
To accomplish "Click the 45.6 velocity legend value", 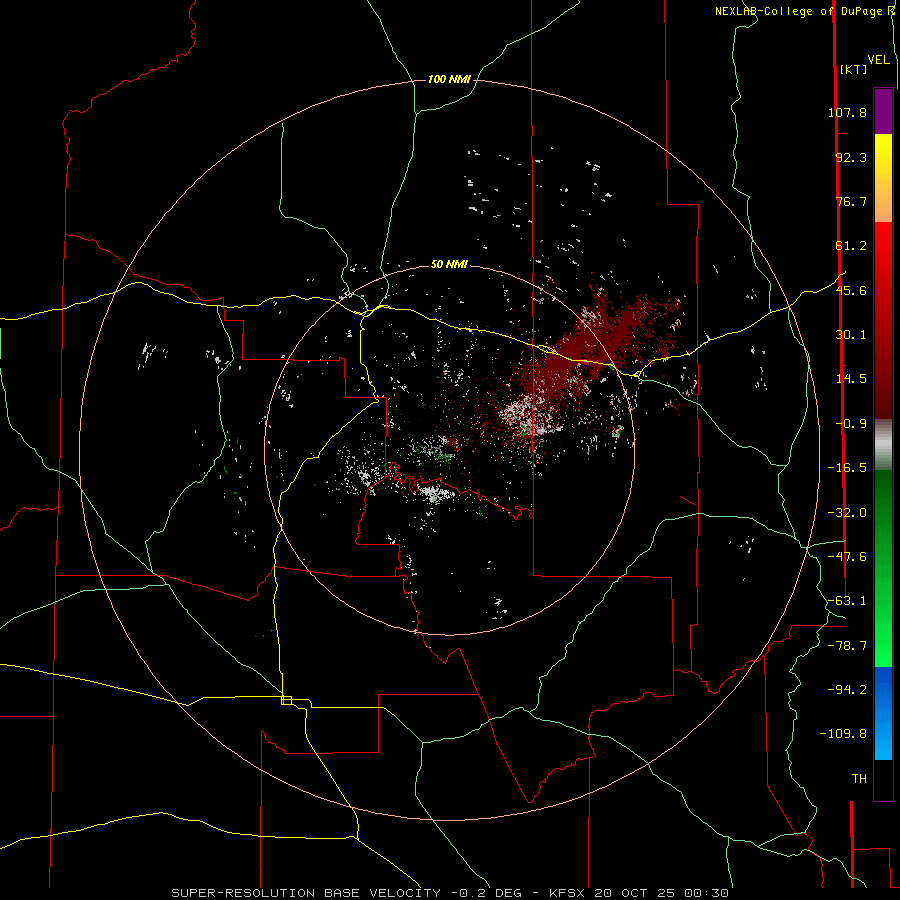I will click(x=851, y=290).
